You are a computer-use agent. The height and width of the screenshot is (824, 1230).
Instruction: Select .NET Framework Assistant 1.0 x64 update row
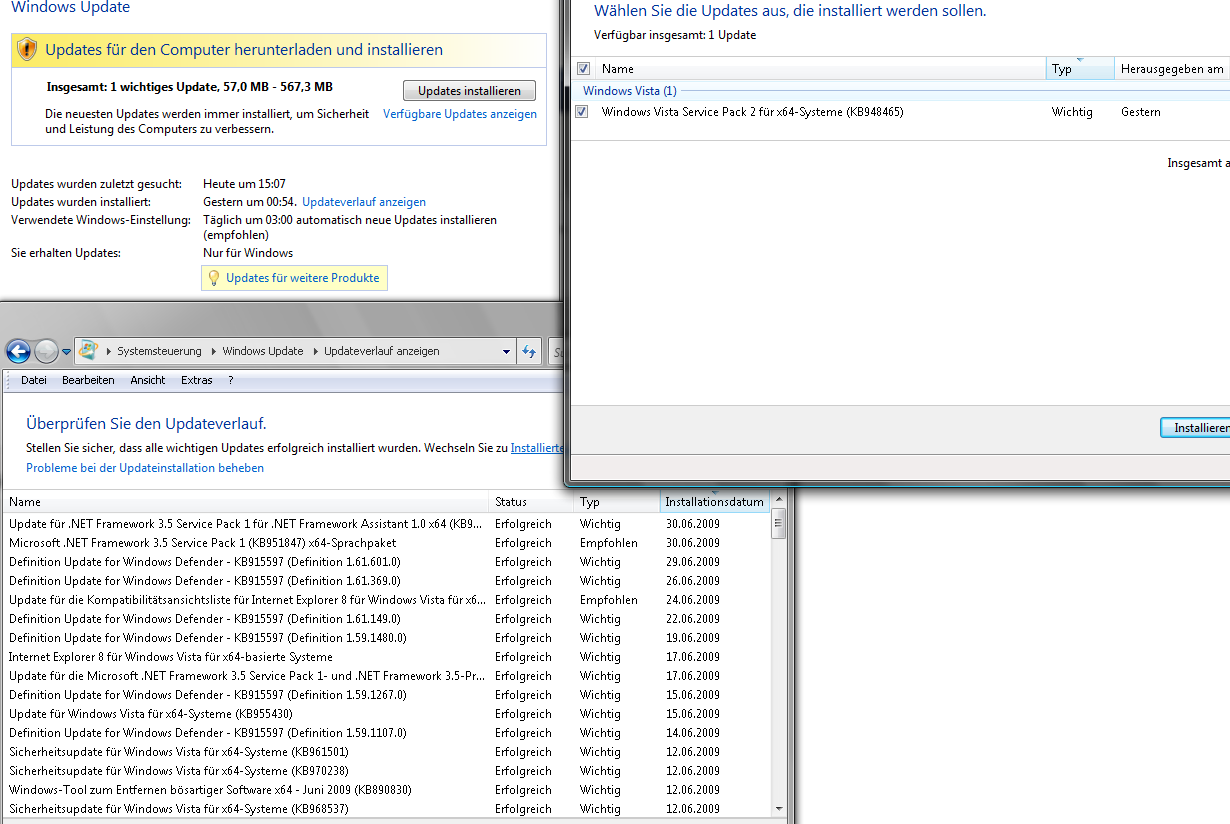[x=387, y=524]
